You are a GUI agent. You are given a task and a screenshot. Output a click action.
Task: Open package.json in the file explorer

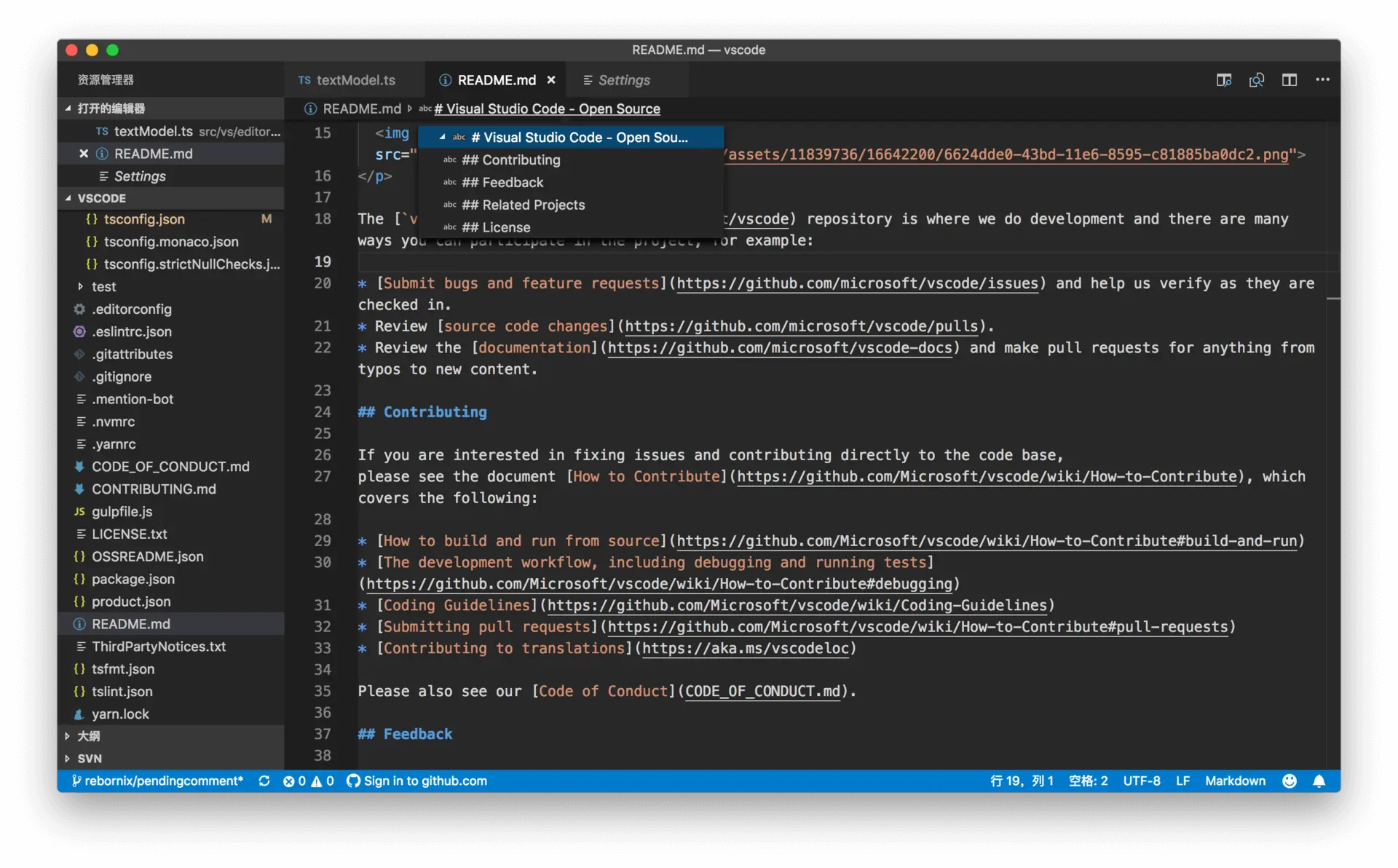[x=133, y=579]
